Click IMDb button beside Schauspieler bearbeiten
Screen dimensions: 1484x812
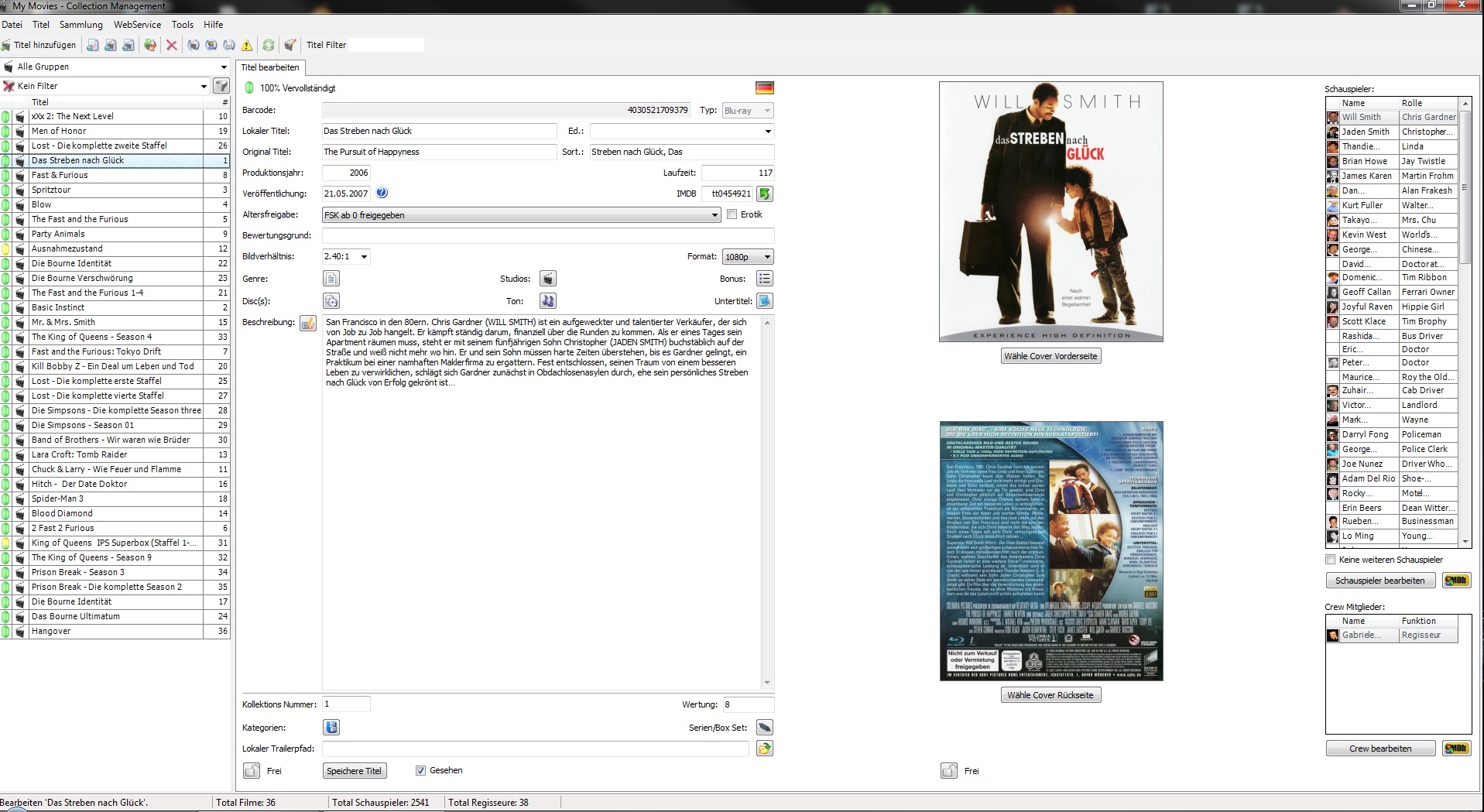(x=1456, y=581)
